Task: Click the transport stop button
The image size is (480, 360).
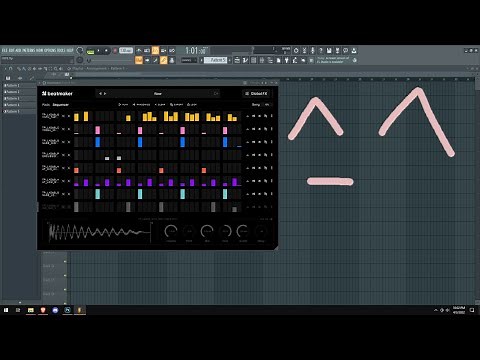Action: (106, 51)
